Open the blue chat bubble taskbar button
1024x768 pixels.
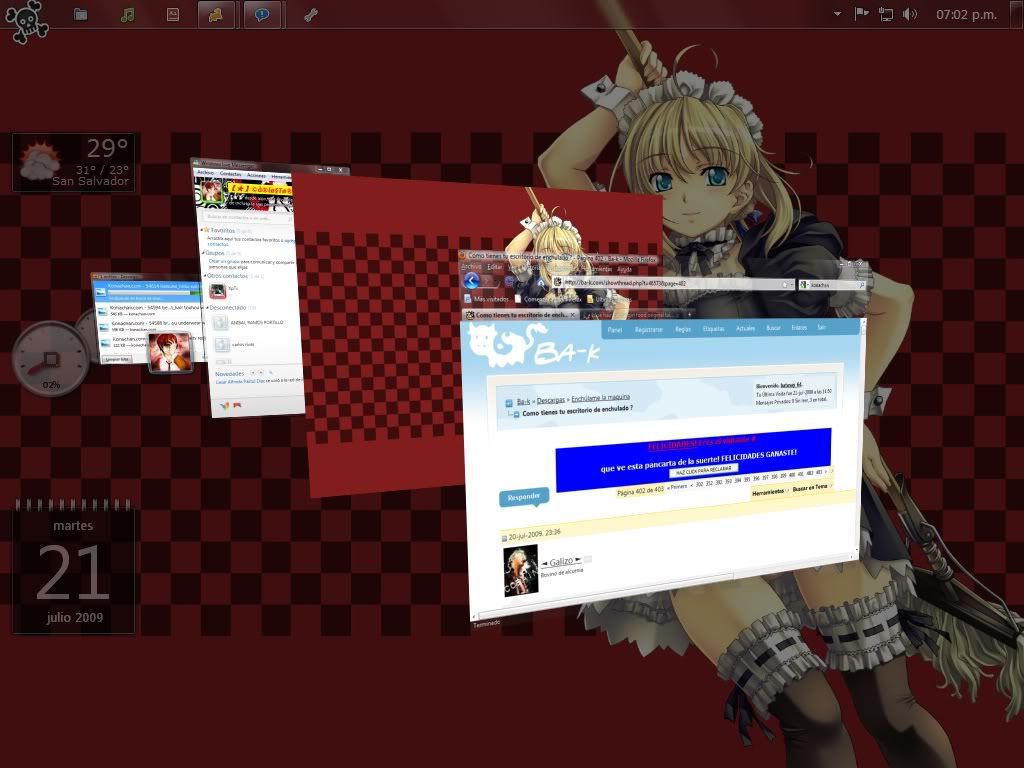(x=262, y=14)
